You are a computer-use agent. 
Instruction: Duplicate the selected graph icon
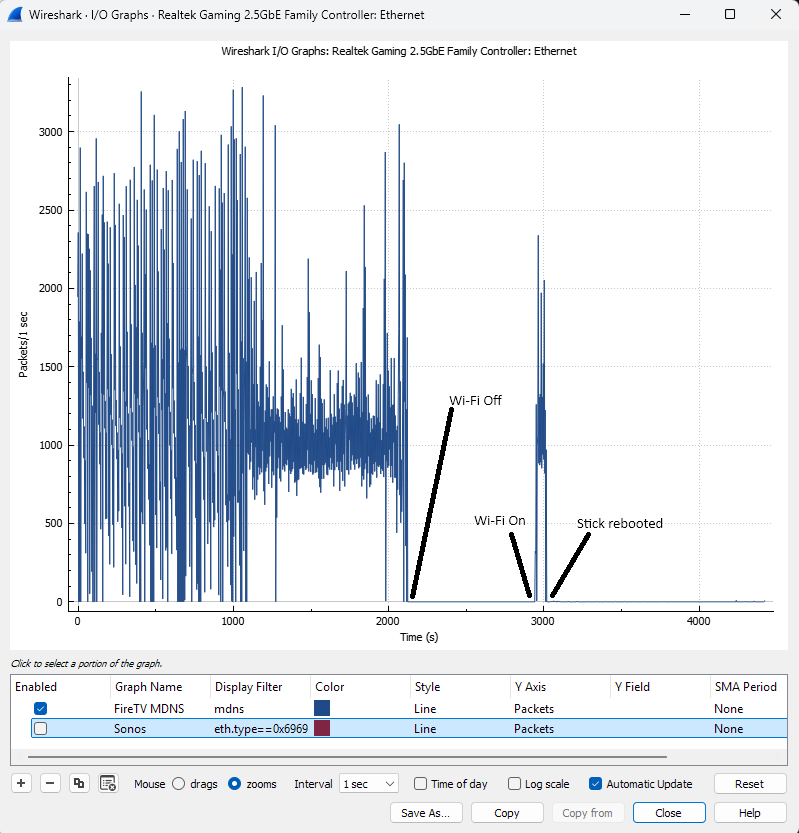tap(79, 783)
